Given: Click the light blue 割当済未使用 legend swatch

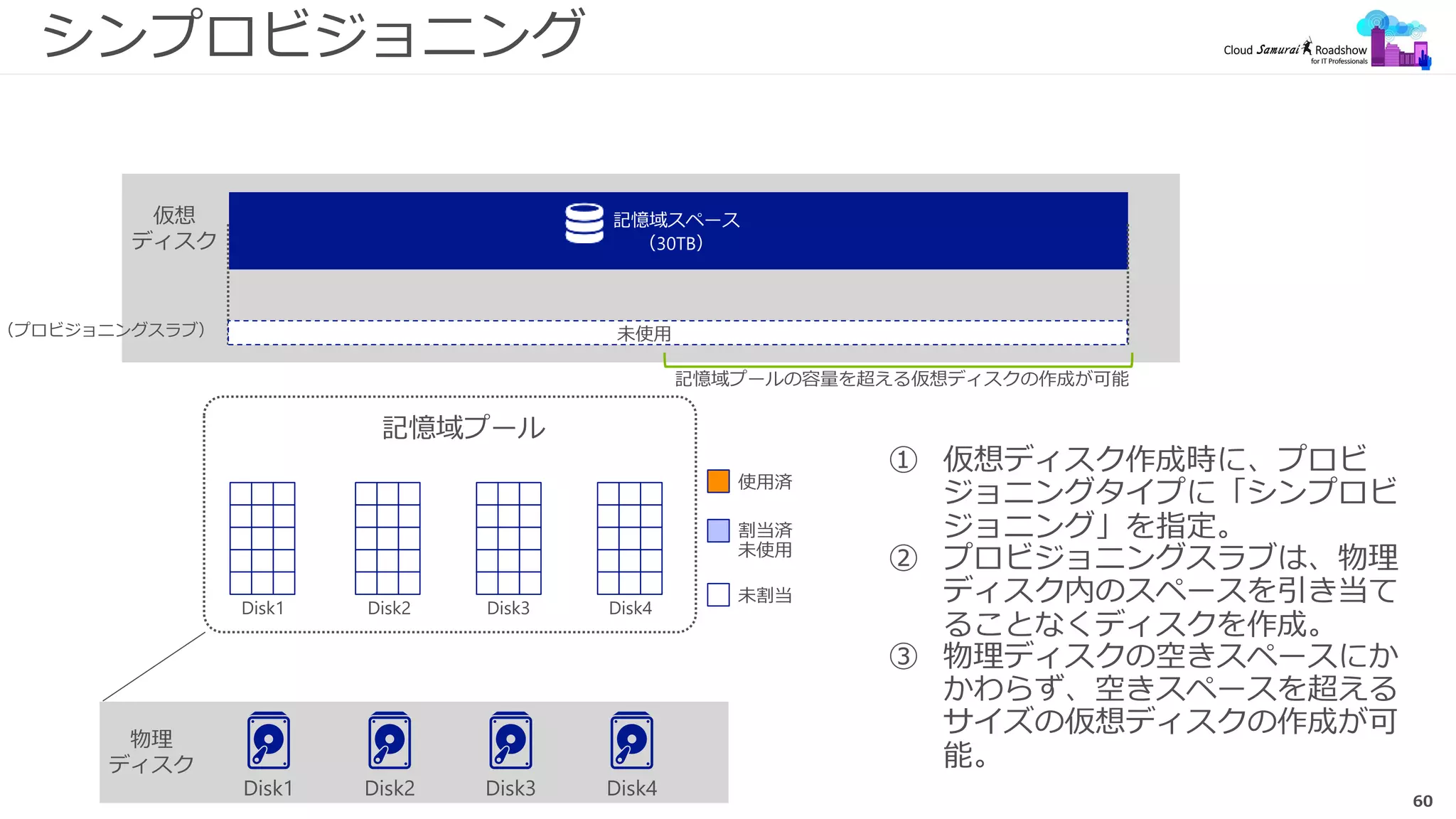Looking at the screenshot, I should point(718,530).
